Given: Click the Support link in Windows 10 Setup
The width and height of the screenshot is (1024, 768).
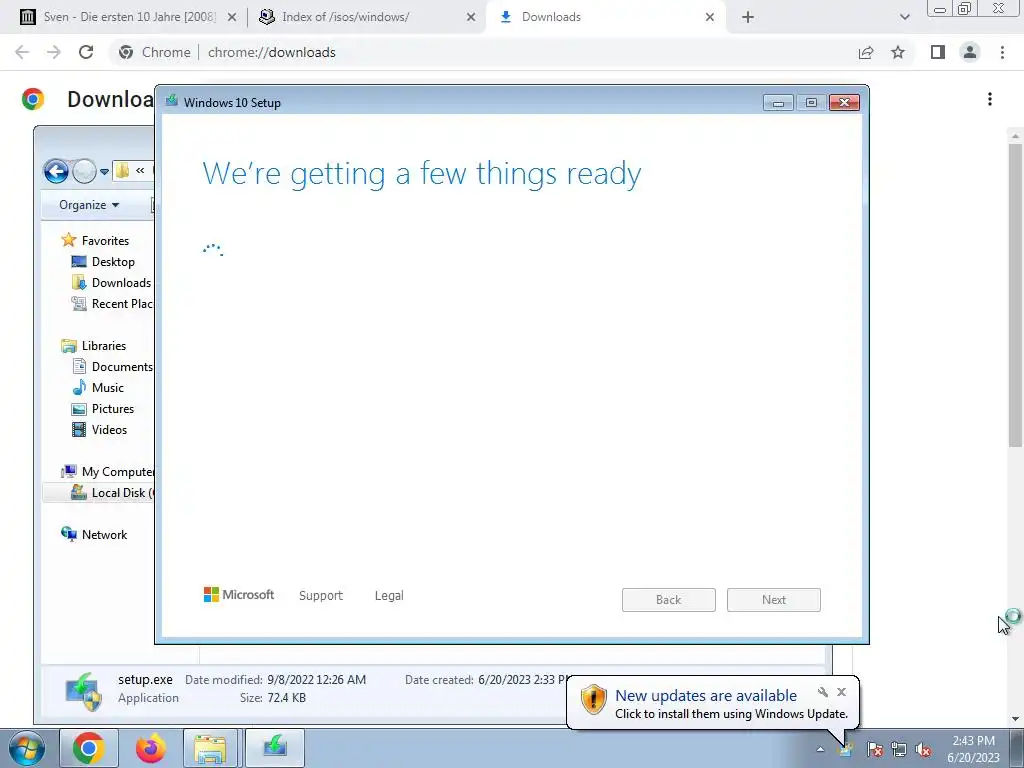Looking at the screenshot, I should click(x=321, y=596).
